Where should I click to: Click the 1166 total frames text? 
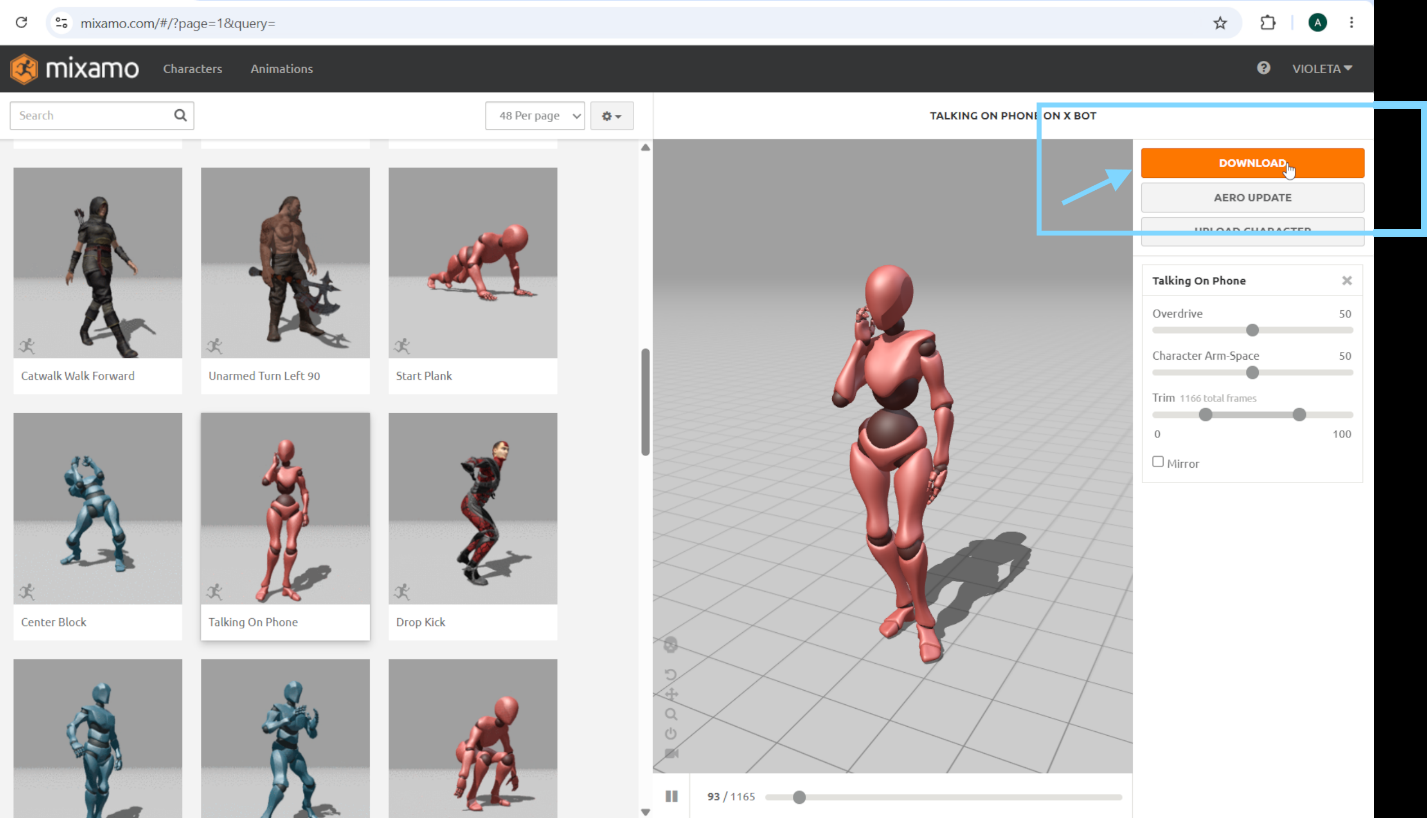1218,398
